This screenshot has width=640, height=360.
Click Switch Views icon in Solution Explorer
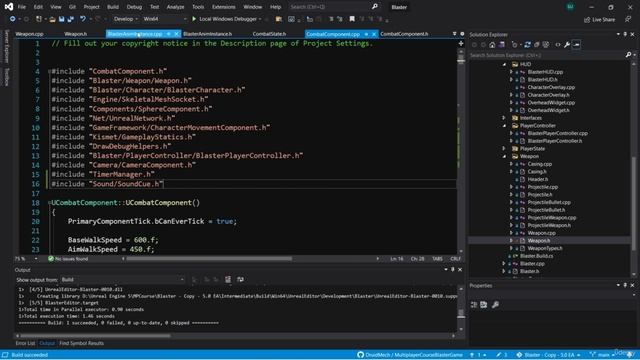point(502,45)
